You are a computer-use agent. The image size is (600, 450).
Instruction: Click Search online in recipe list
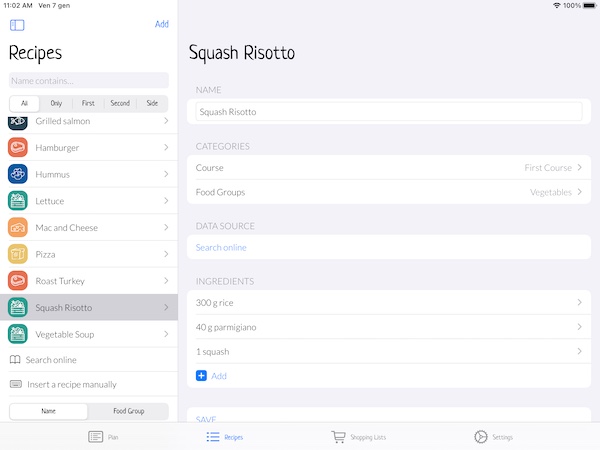click(x=51, y=360)
